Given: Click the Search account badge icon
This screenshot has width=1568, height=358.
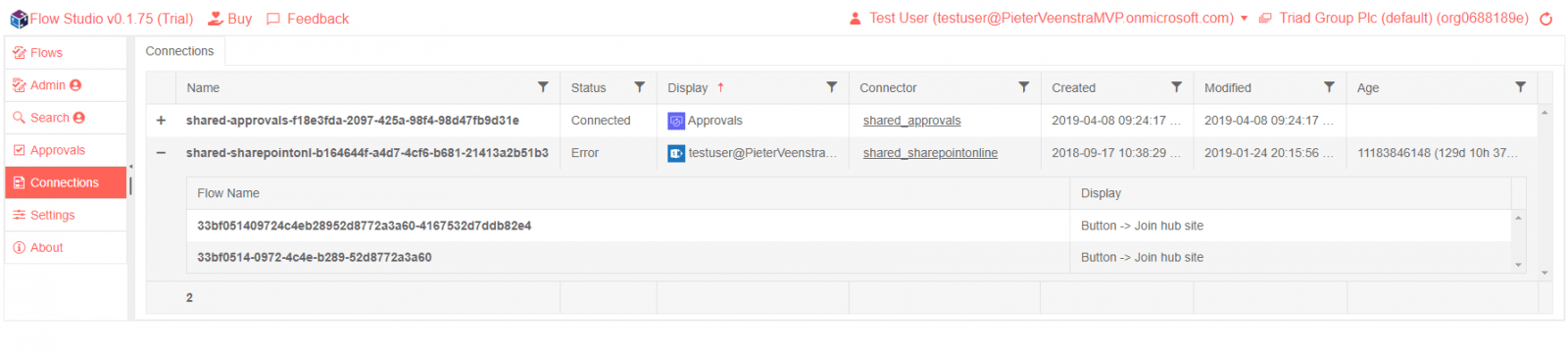Looking at the screenshot, I should (x=79, y=118).
